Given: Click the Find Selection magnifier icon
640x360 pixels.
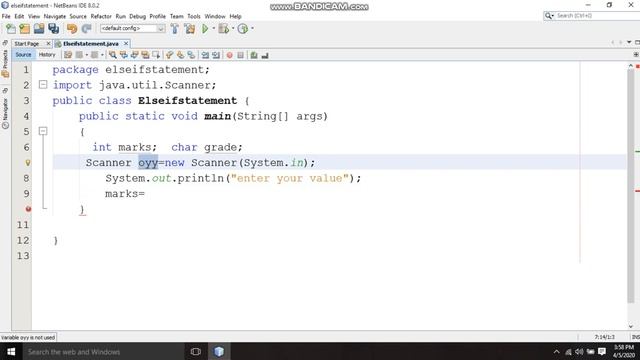Looking at the screenshot, I should pos(113,55).
